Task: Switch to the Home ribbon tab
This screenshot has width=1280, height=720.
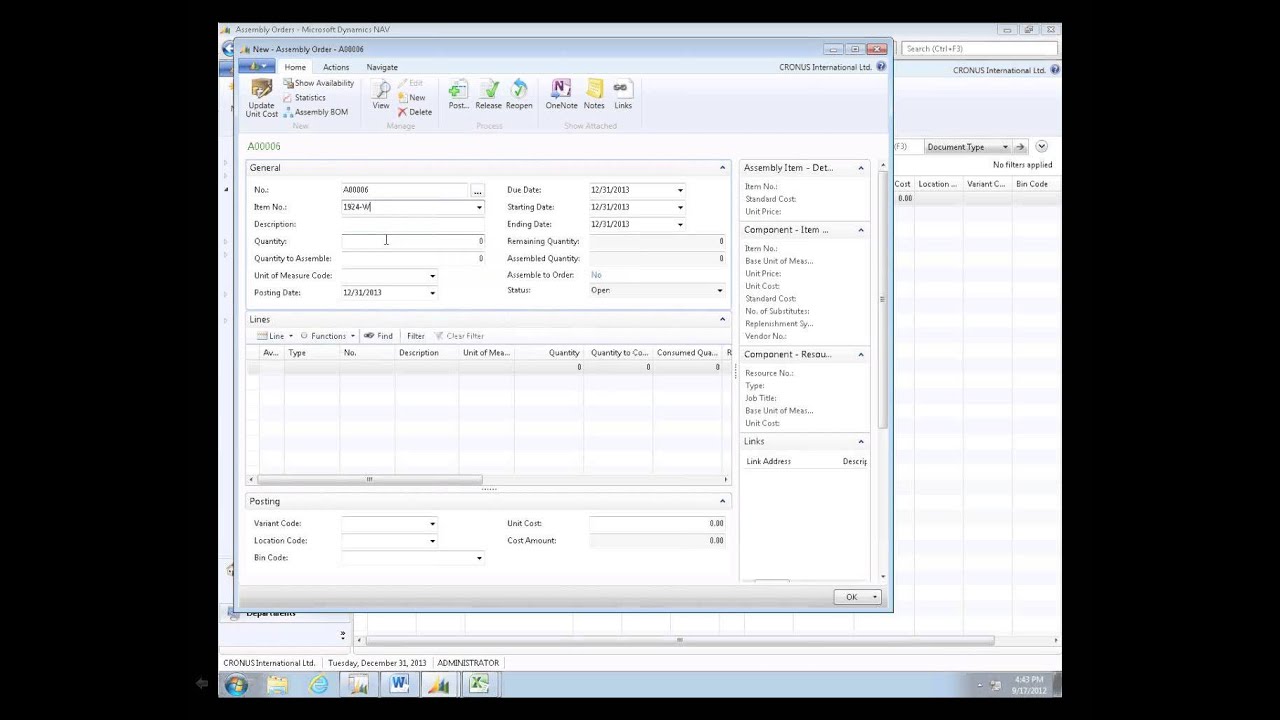Action: coord(295,67)
